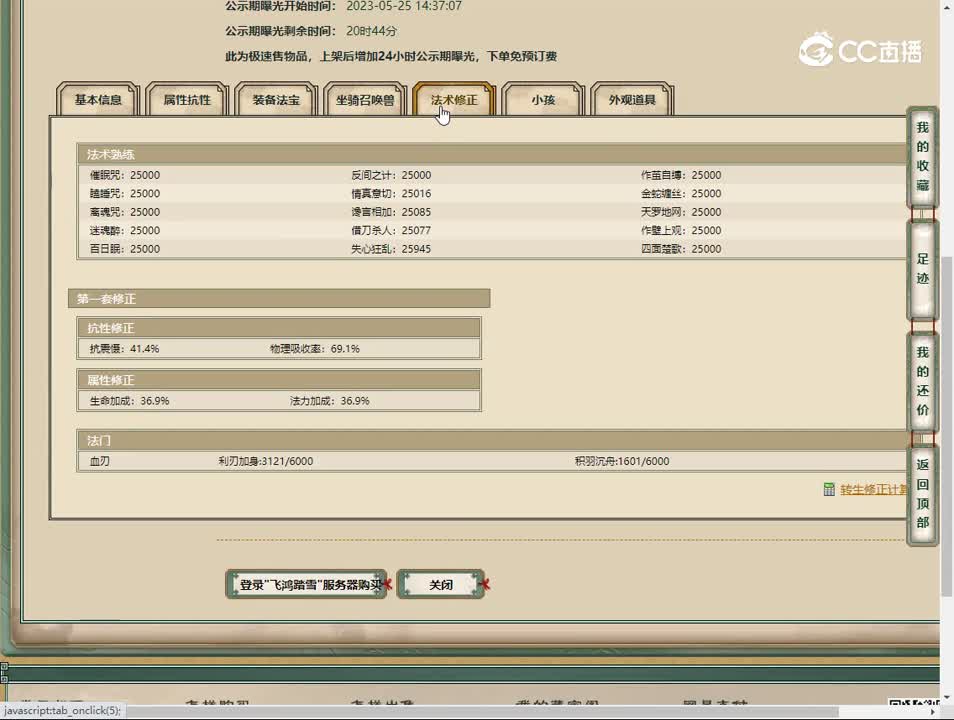Viewport: 954px width, 720px height.
Task: Open the 基本信息 tab
Action: pyautogui.click(x=98, y=100)
